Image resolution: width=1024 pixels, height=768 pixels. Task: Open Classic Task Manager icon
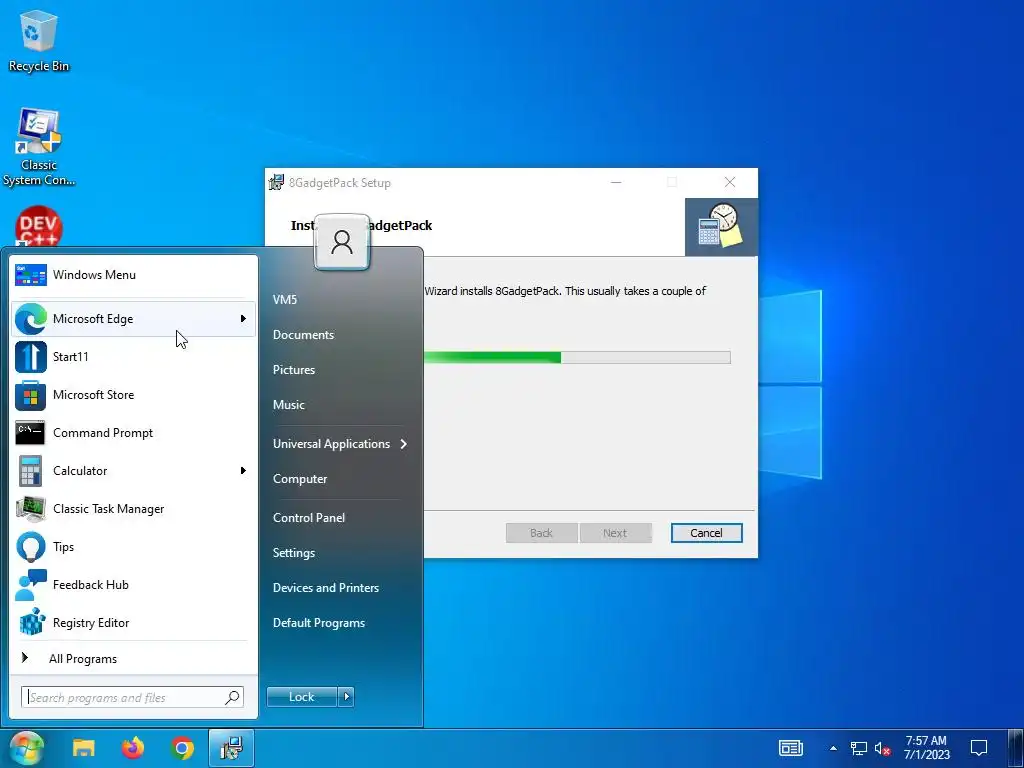31,509
